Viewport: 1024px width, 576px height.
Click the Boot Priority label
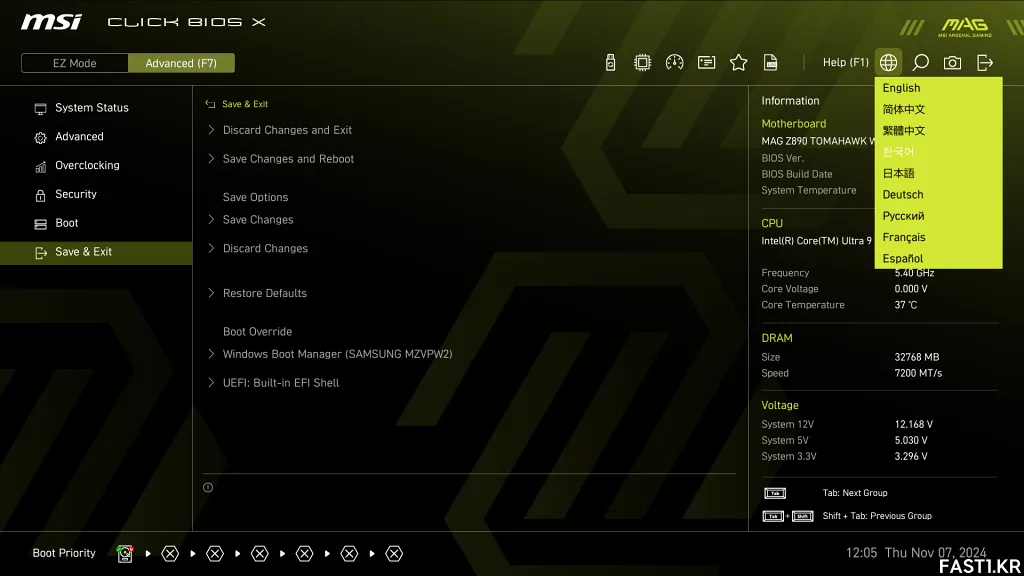pyautogui.click(x=64, y=553)
